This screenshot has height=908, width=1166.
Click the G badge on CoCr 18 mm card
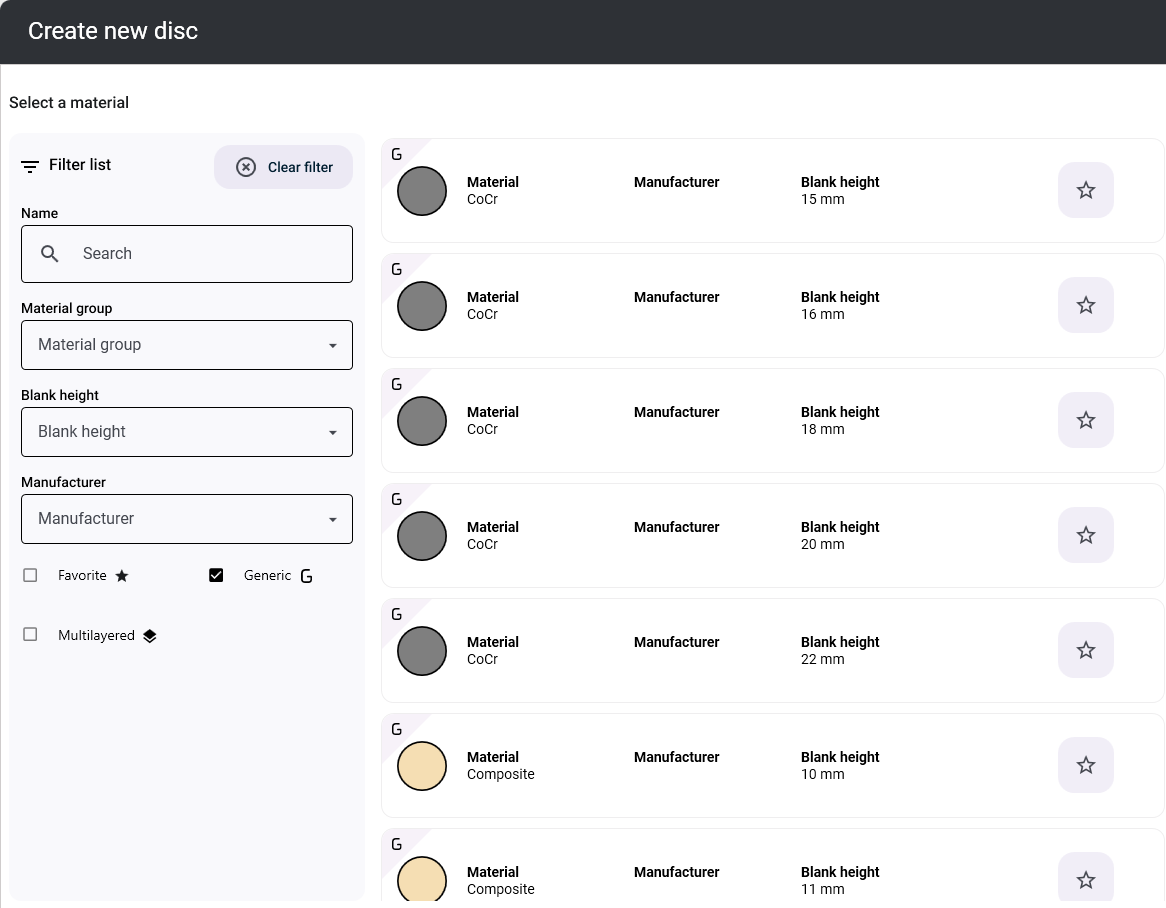[396, 384]
